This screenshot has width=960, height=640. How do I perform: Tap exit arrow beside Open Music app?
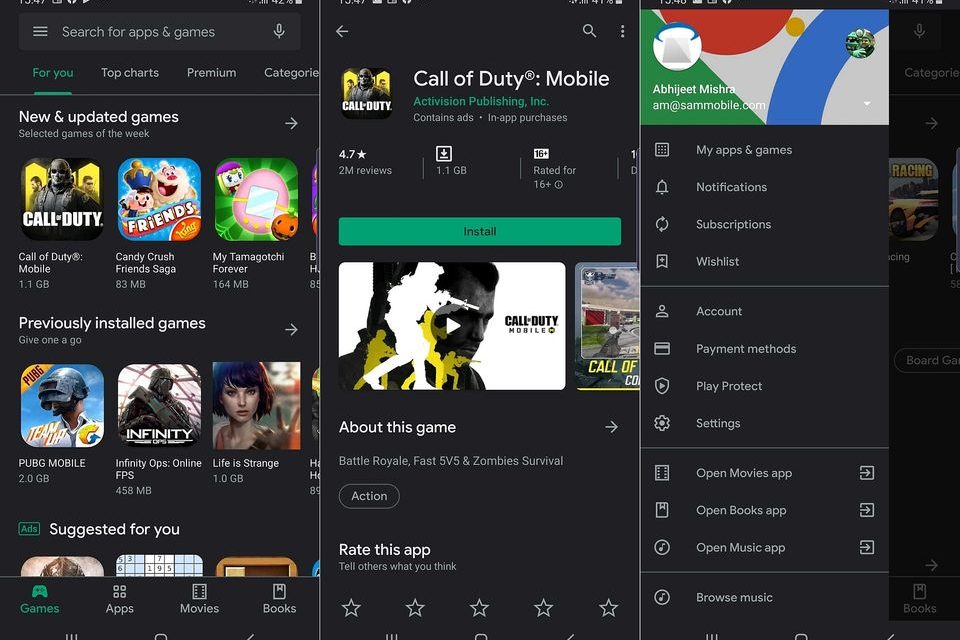point(867,548)
